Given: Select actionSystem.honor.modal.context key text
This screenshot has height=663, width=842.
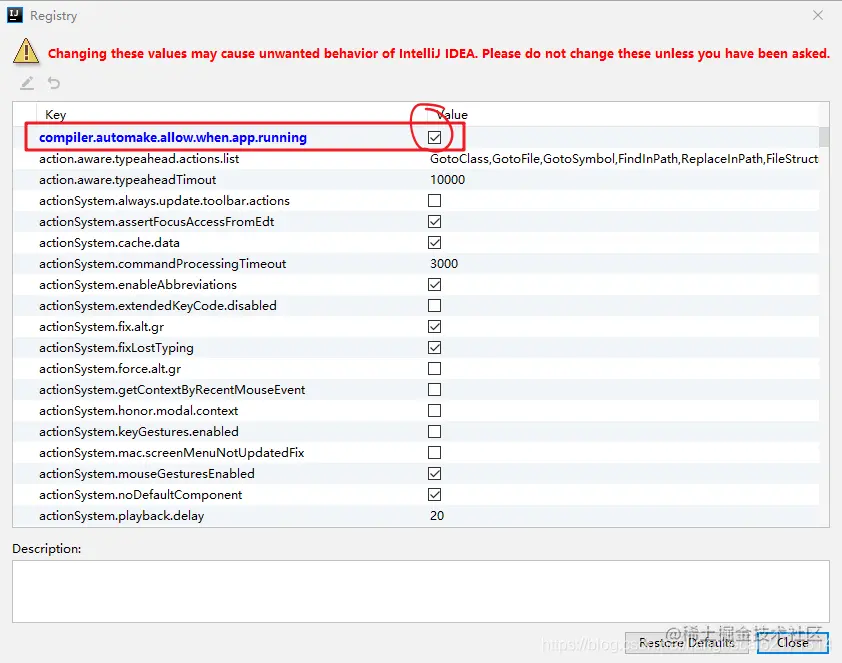Looking at the screenshot, I should [x=139, y=411].
